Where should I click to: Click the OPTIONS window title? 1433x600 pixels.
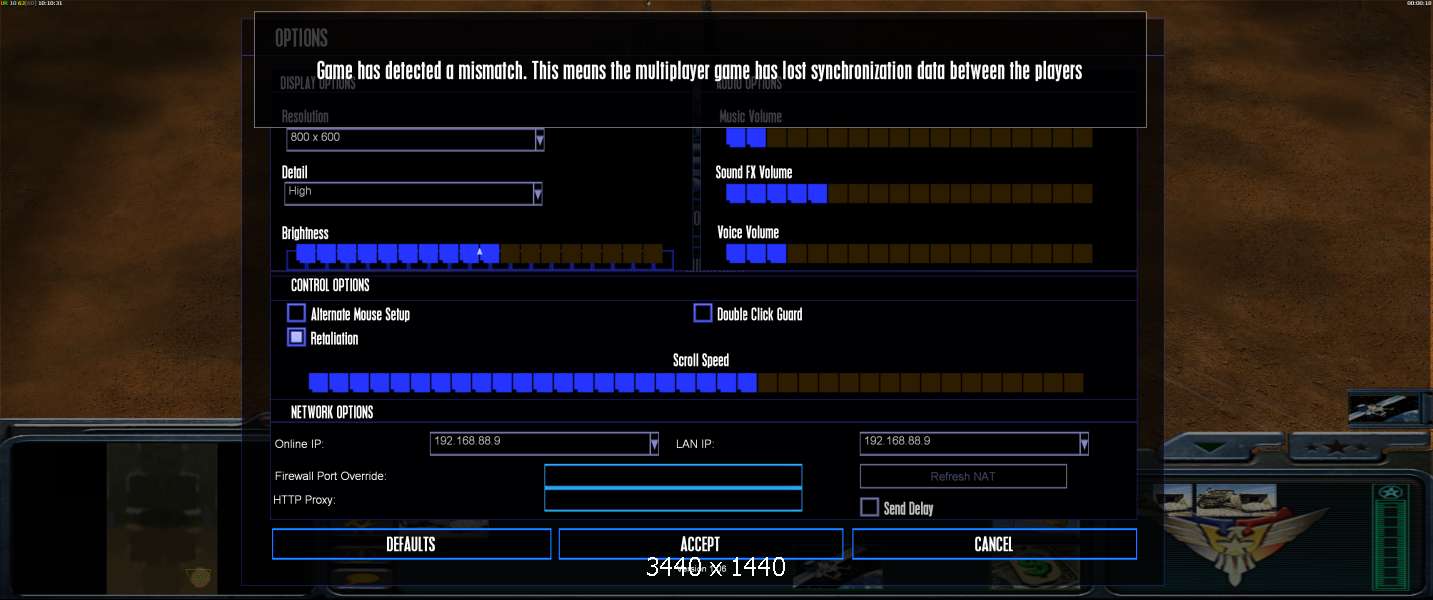(301, 38)
